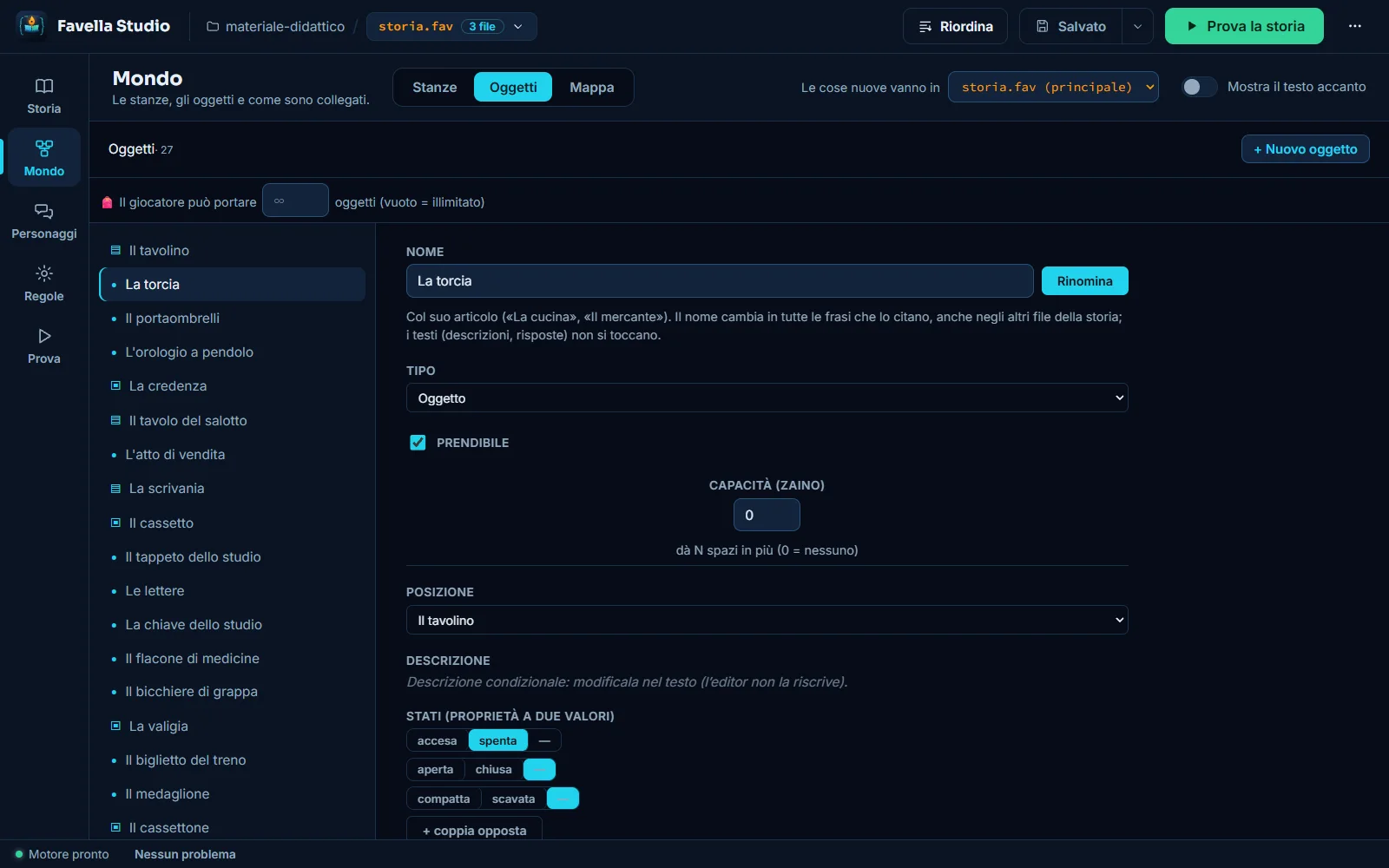Set state to aperta
This screenshot has height=868, width=1389.
(x=435, y=769)
